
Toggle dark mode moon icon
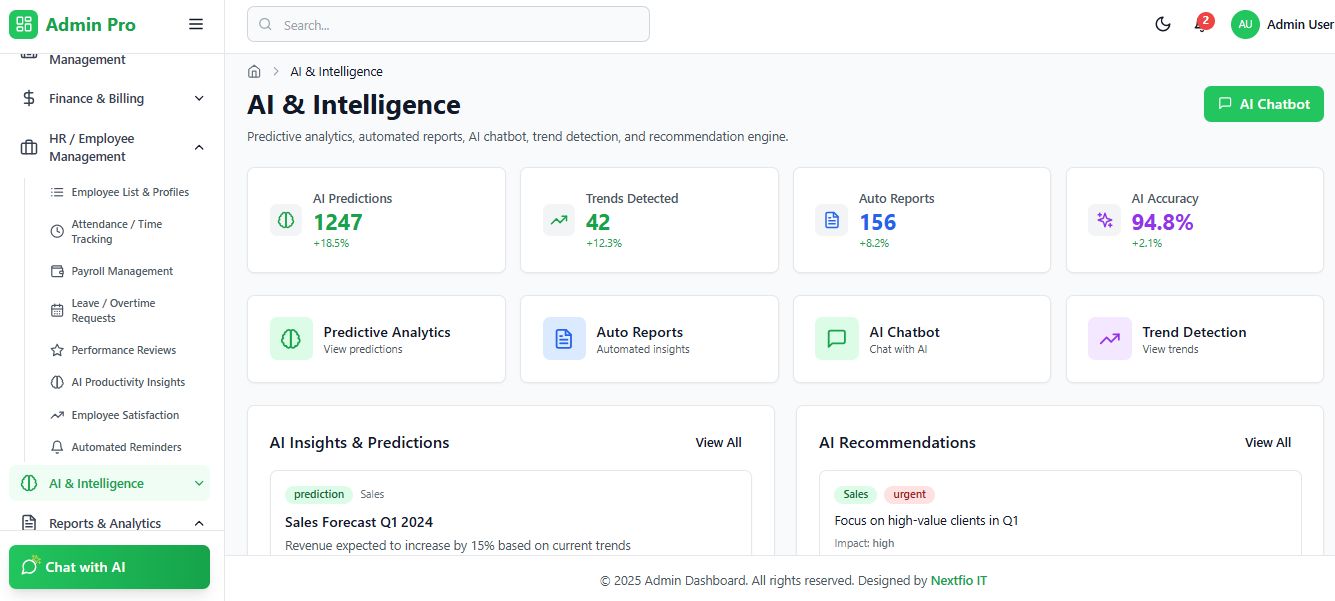click(1162, 25)
